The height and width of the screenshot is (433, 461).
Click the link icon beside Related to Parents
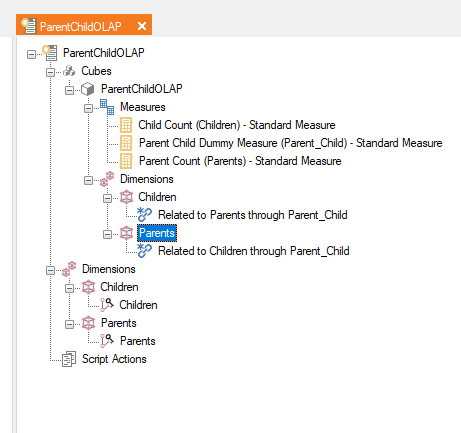click(145, 215)
